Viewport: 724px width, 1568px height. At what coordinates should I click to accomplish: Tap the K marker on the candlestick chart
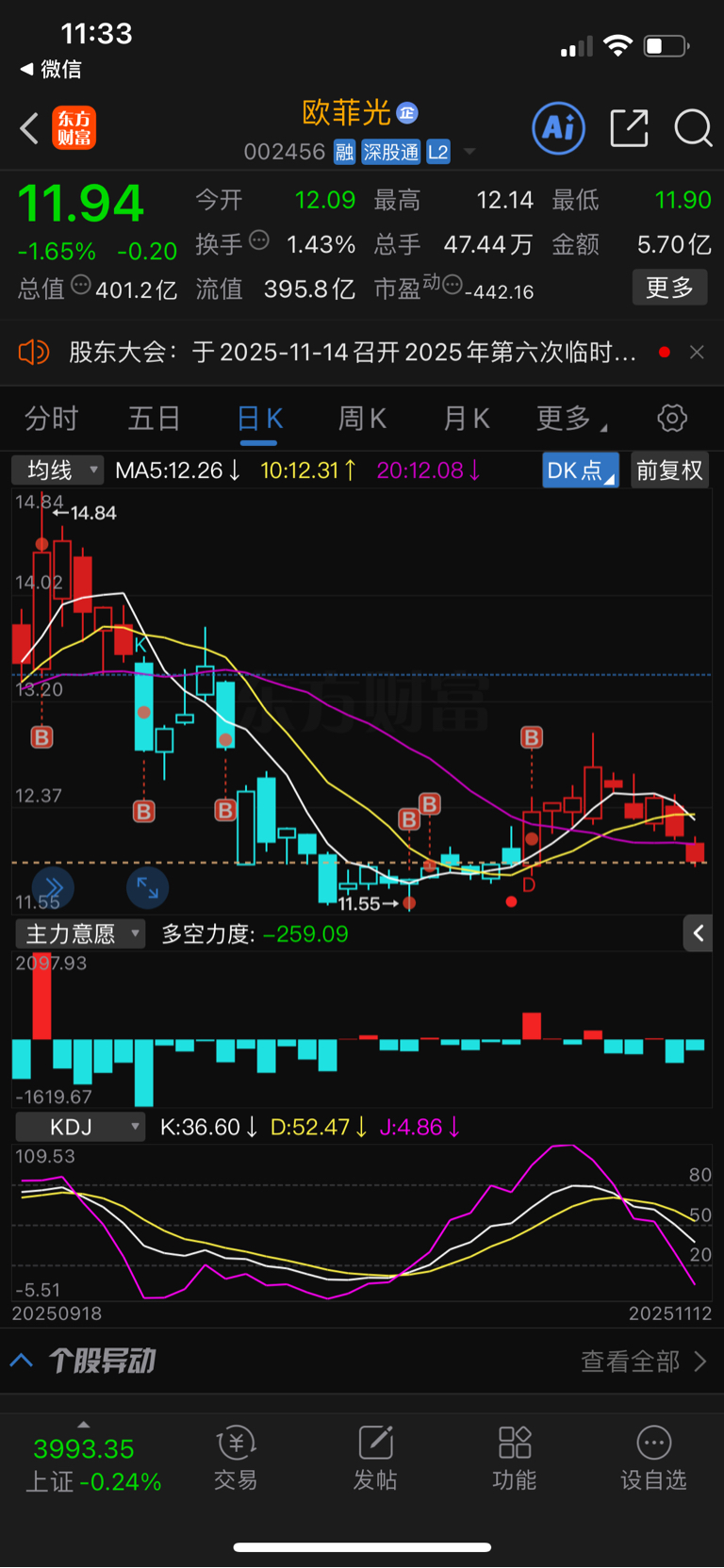click(x=140, y=645)
